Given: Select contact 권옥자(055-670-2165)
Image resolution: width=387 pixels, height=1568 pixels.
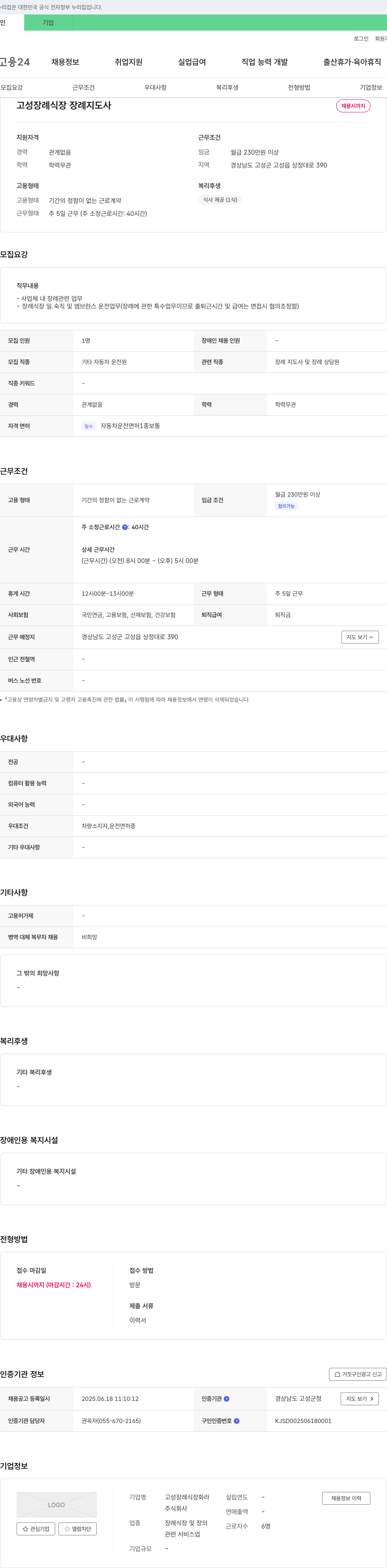Looking at the screenshot, I should [111, 1421].
